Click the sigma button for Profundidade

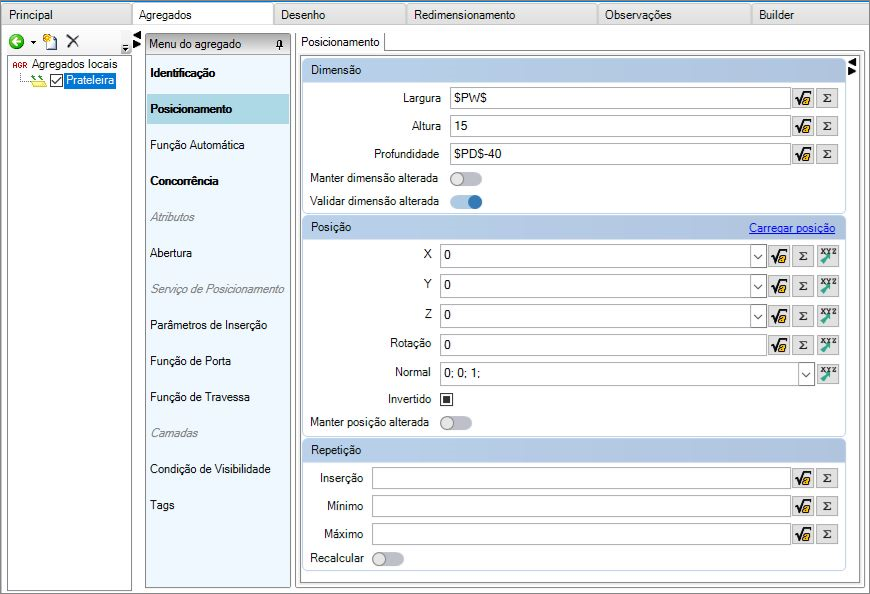tap(827, 154)
